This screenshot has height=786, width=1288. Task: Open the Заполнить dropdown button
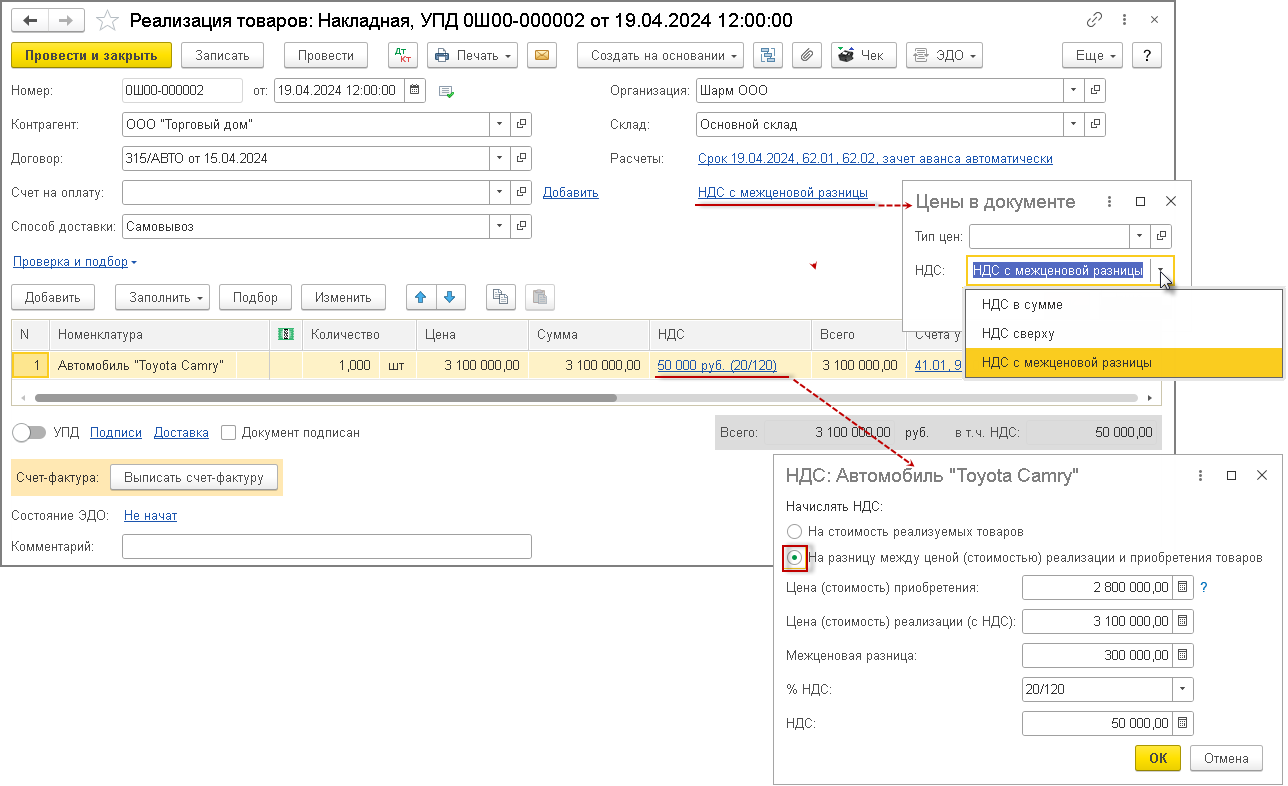point(163,297)
